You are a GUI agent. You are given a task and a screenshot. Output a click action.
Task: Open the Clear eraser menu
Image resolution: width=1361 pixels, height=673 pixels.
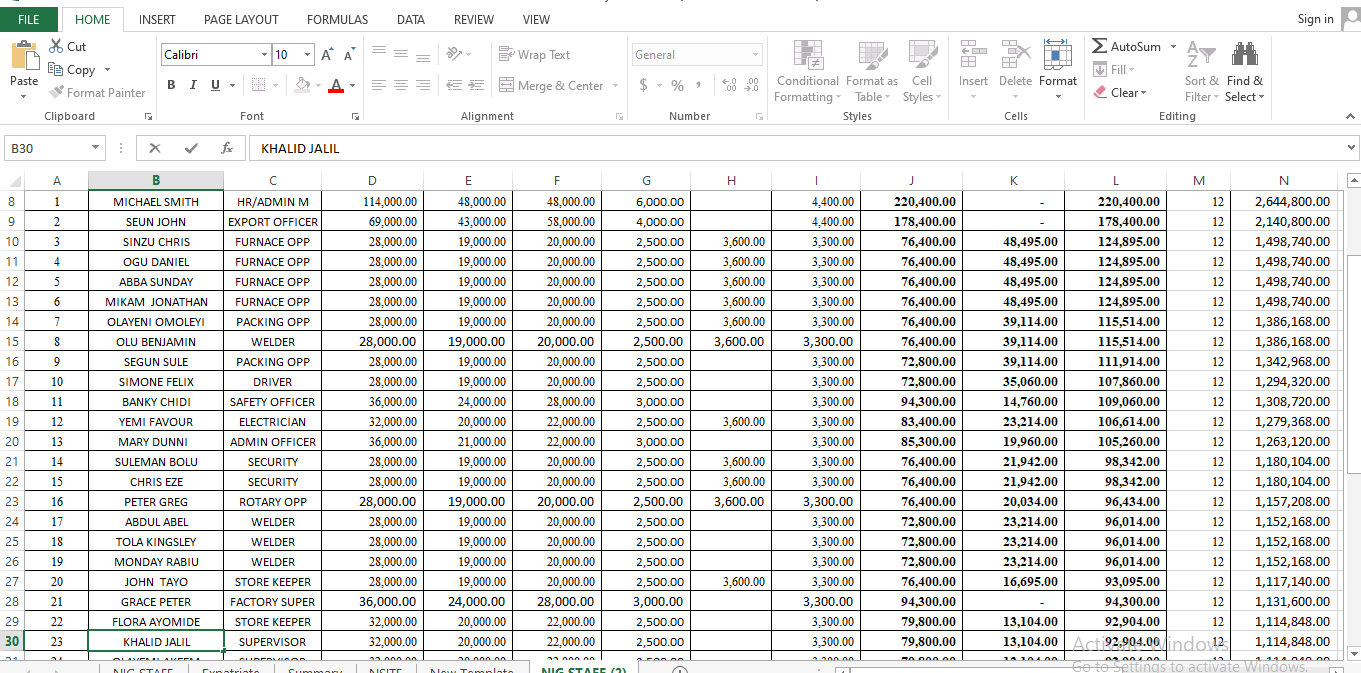tap(1120, 93)
